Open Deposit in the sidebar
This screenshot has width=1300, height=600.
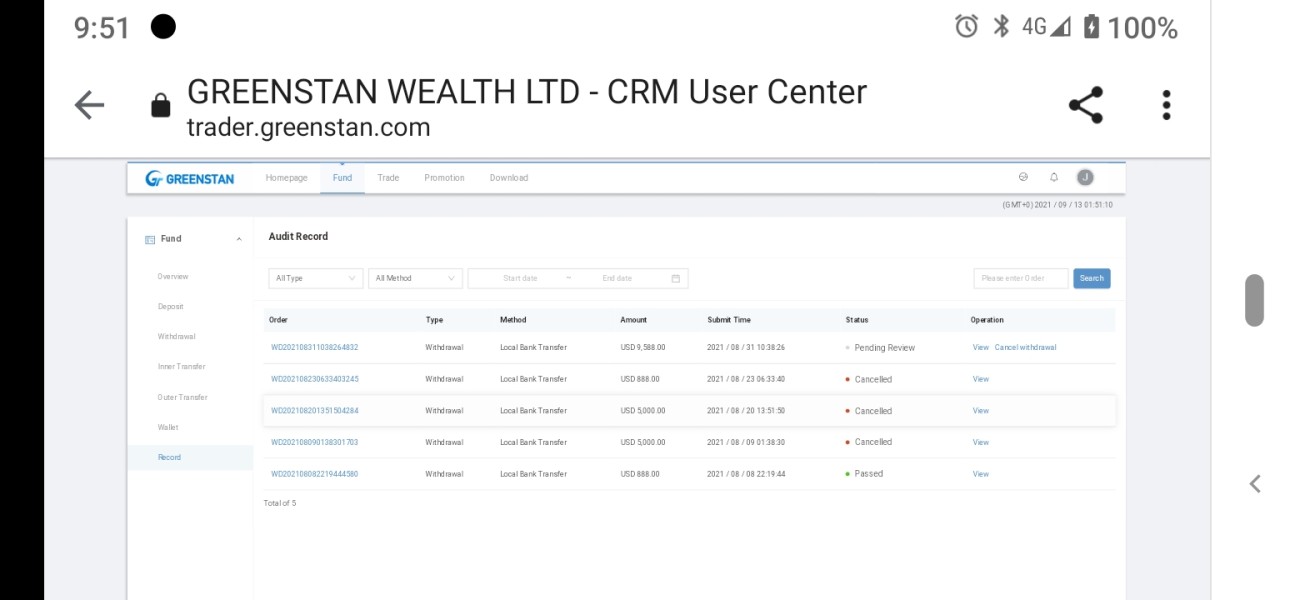[171, 307]
